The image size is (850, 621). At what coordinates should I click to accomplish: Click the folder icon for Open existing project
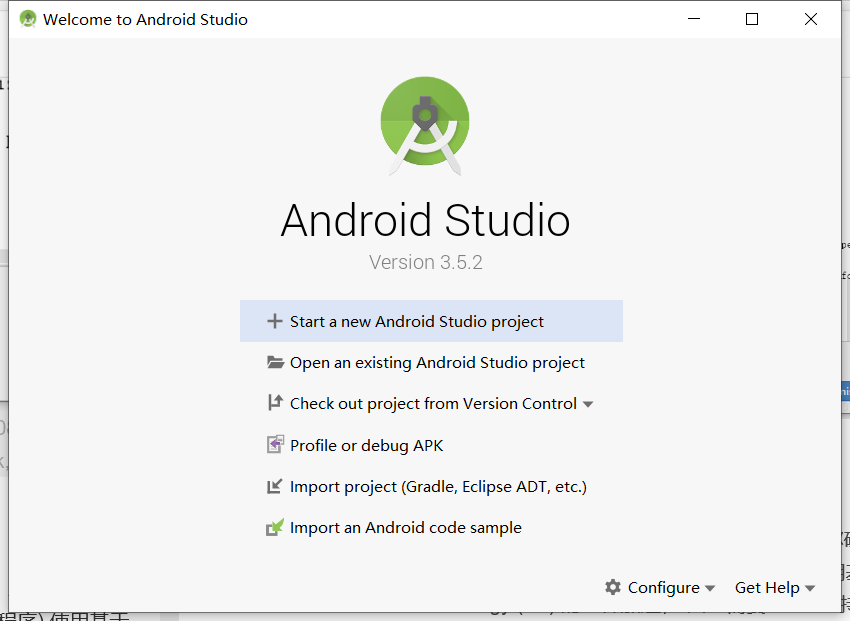point(275,363)
